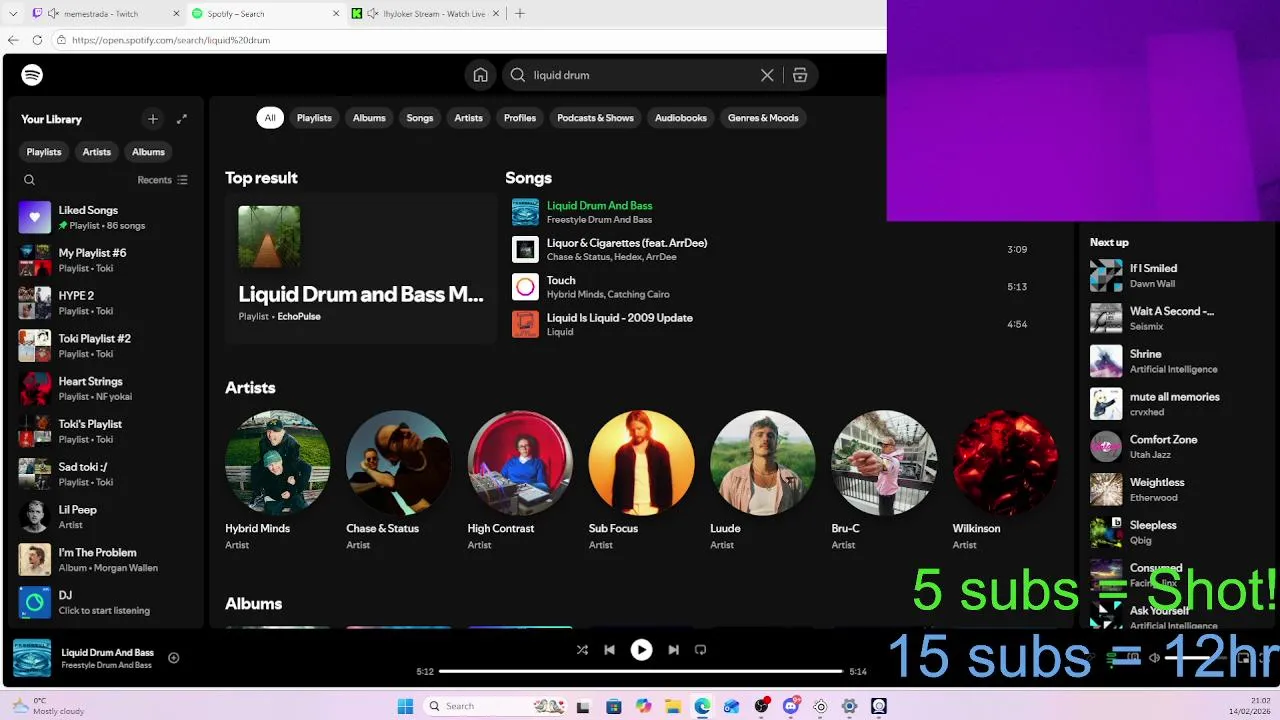
Task: Go to Spotify Home
Action: click(x=481, y=75)
